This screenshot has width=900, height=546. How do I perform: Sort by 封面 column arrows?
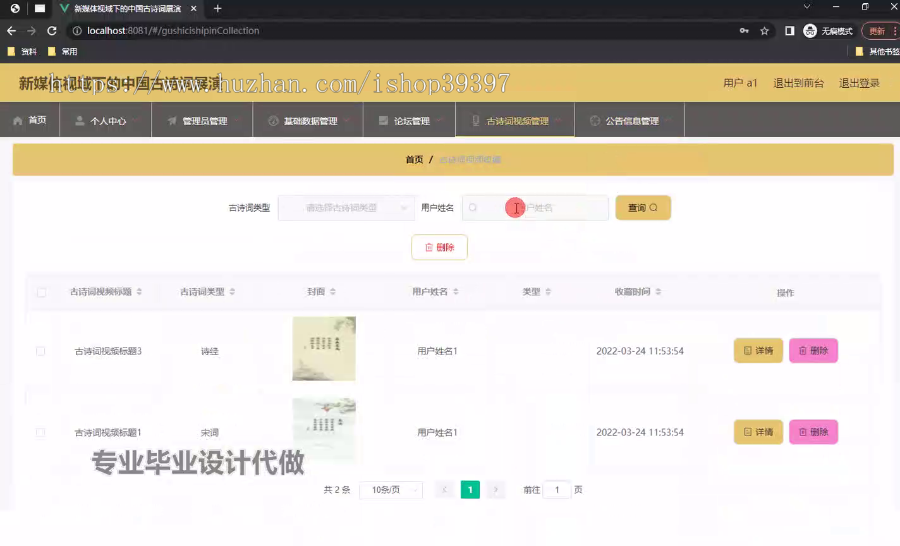333,292
